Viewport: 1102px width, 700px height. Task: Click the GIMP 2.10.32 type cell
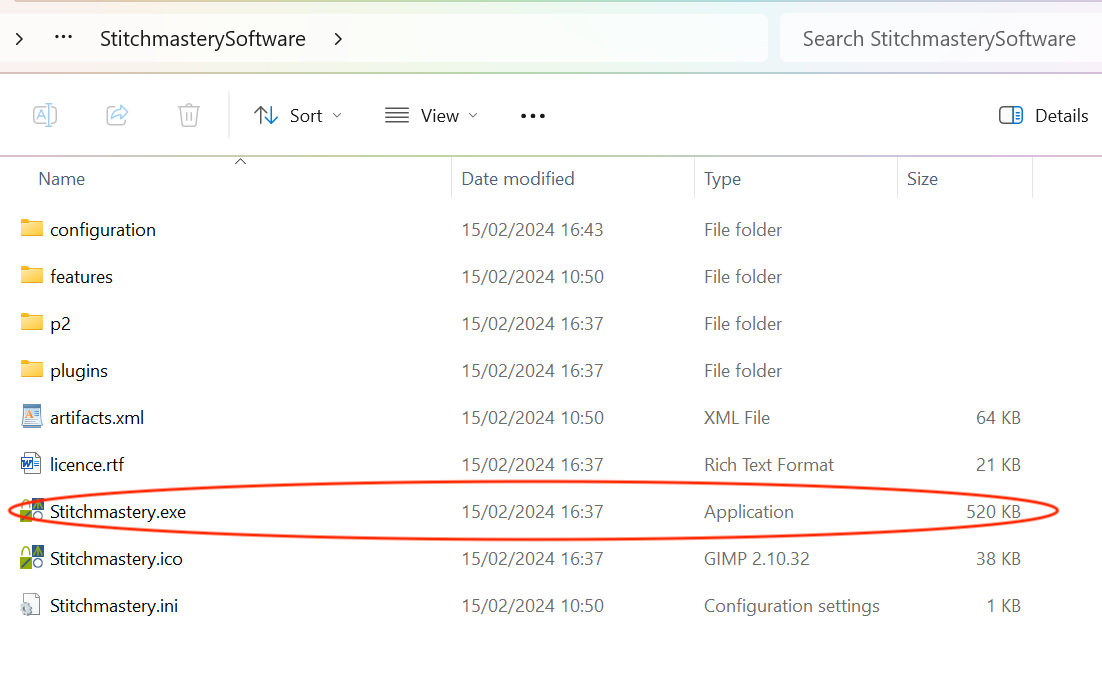pyautogui.click(x=757, y=559)
